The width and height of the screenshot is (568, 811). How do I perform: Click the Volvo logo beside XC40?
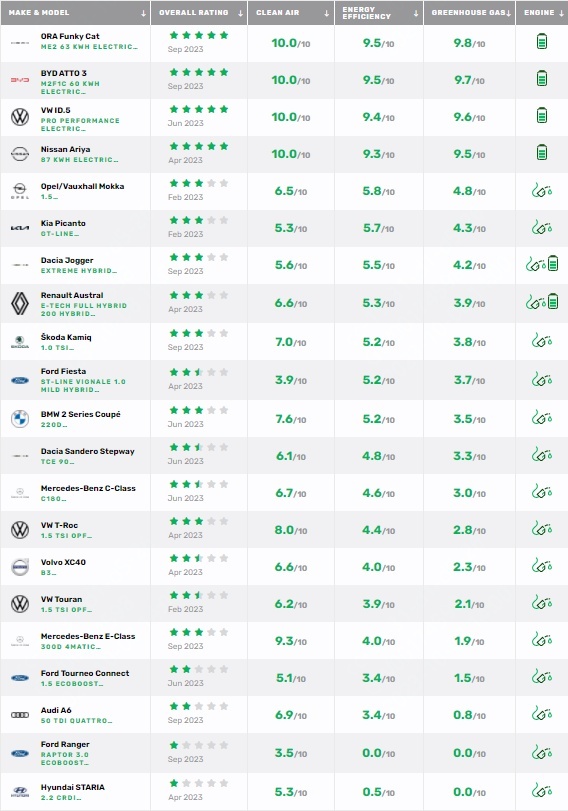click(20, 567)
